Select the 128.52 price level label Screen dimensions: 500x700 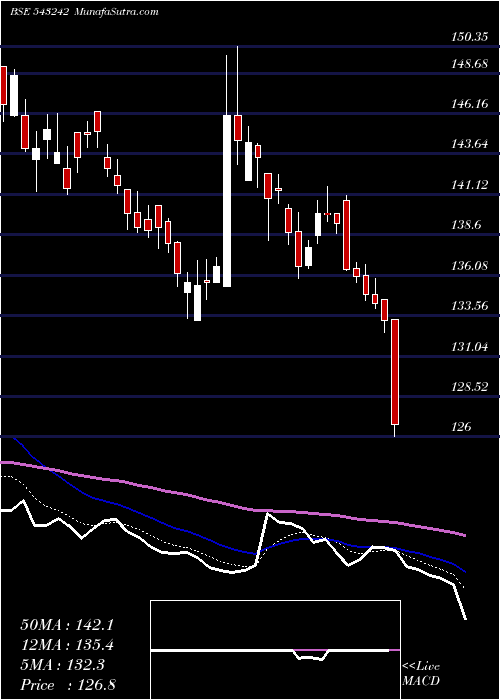pos(469,387)
